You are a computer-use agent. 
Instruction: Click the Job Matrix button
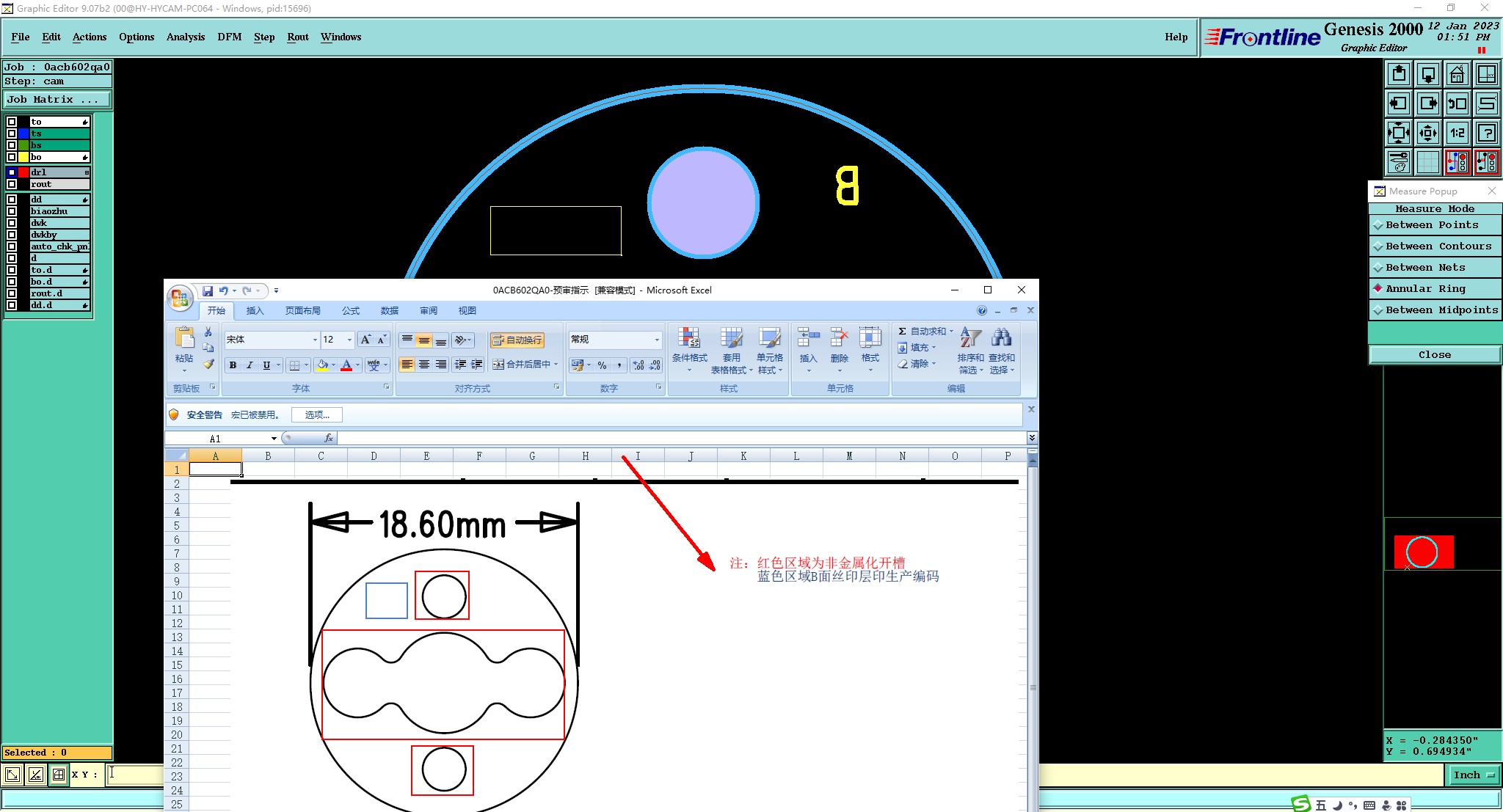pyautogui.click(x=57, y=100)
